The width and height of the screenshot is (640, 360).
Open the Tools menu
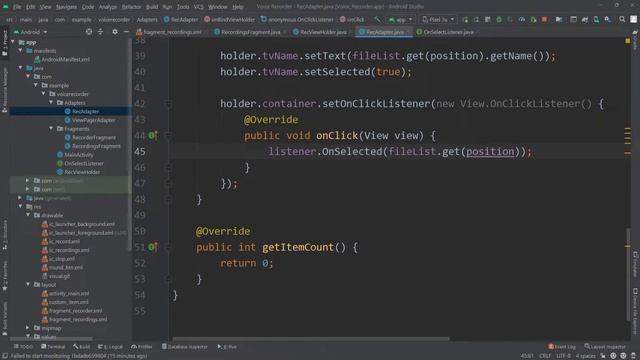pos(183,7)
